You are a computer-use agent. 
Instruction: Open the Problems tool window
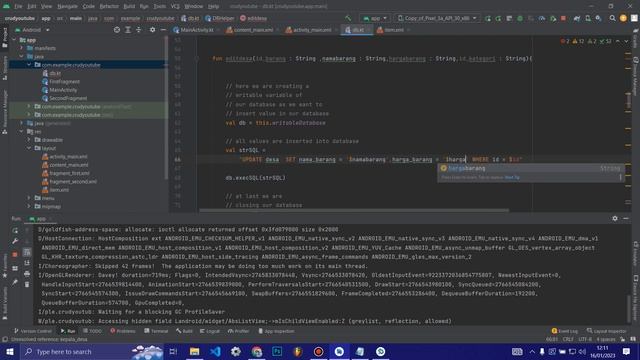point(123,331)
